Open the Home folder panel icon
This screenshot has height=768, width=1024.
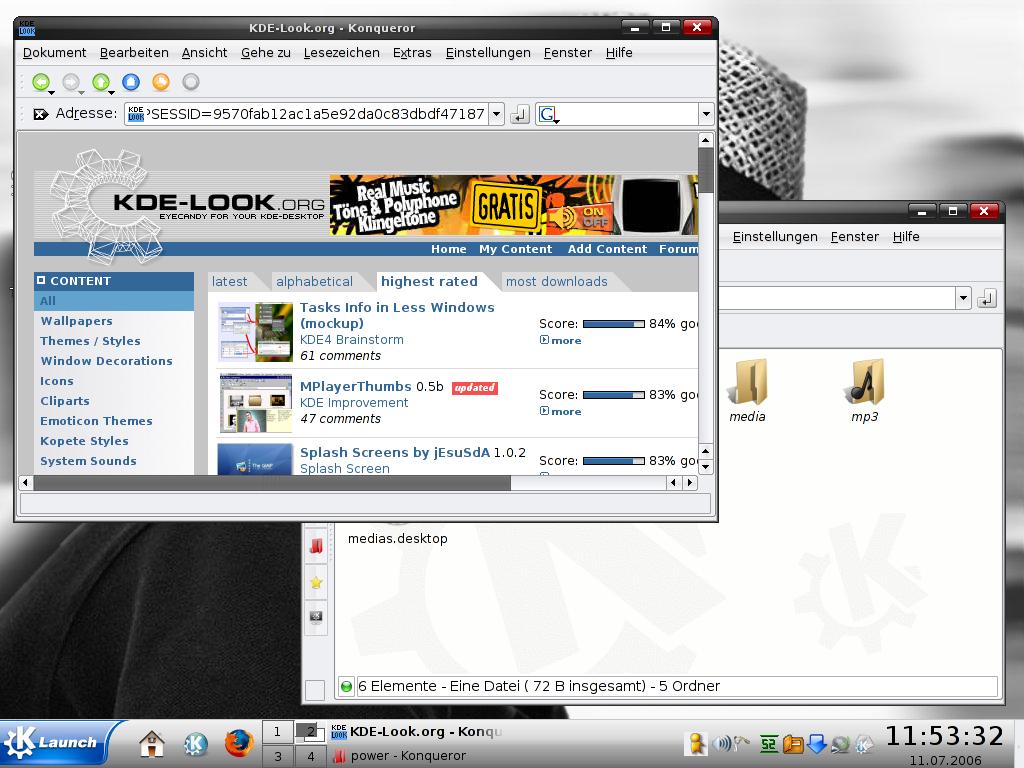pyautogui.click(x=152, y=744)
